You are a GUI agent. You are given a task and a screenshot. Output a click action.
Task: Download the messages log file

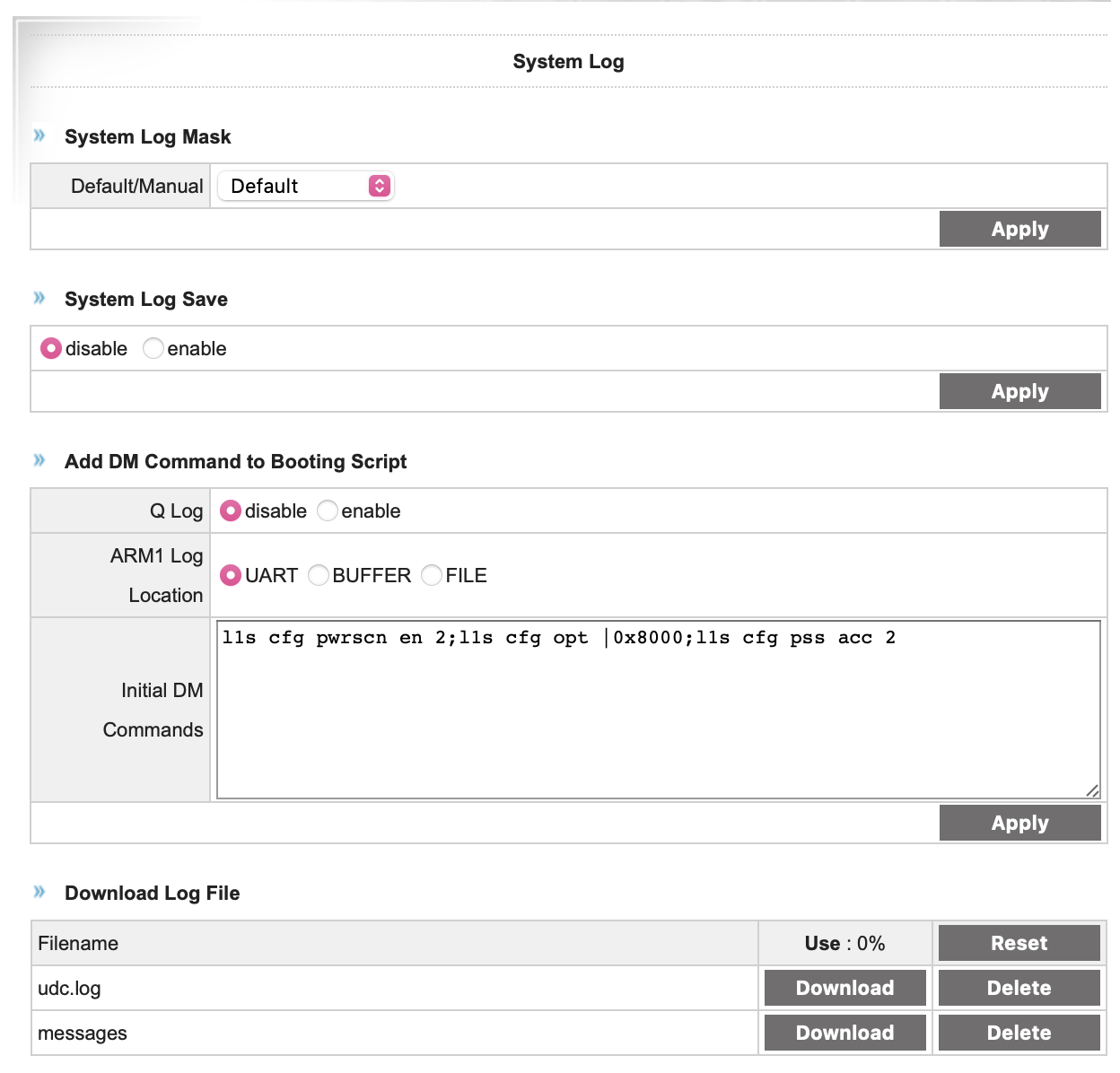tap(844, 1033)
